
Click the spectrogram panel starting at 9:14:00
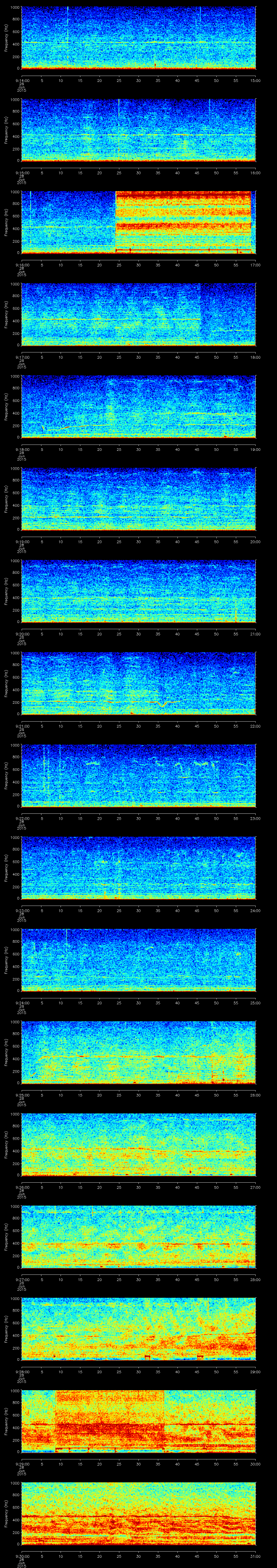pyautogui.click(x=139, y=38)
